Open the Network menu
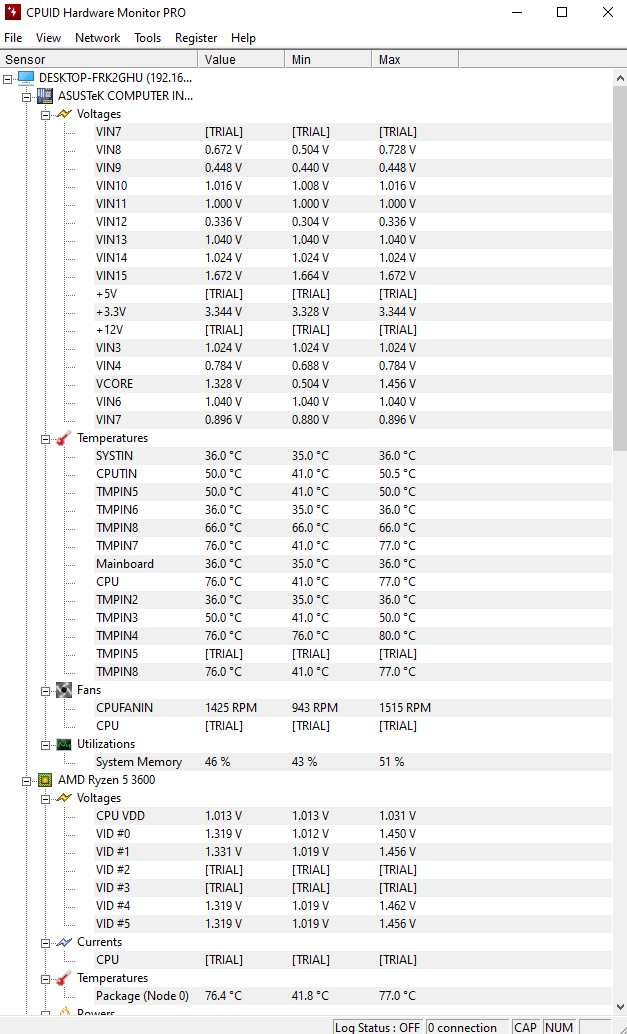Image resolution: width=627 pixels, height=1034 pixels. [97, 38]
